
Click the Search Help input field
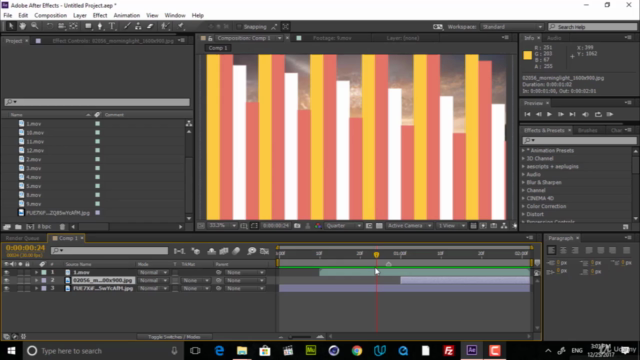pyautogui.click(x=592, y=27)
